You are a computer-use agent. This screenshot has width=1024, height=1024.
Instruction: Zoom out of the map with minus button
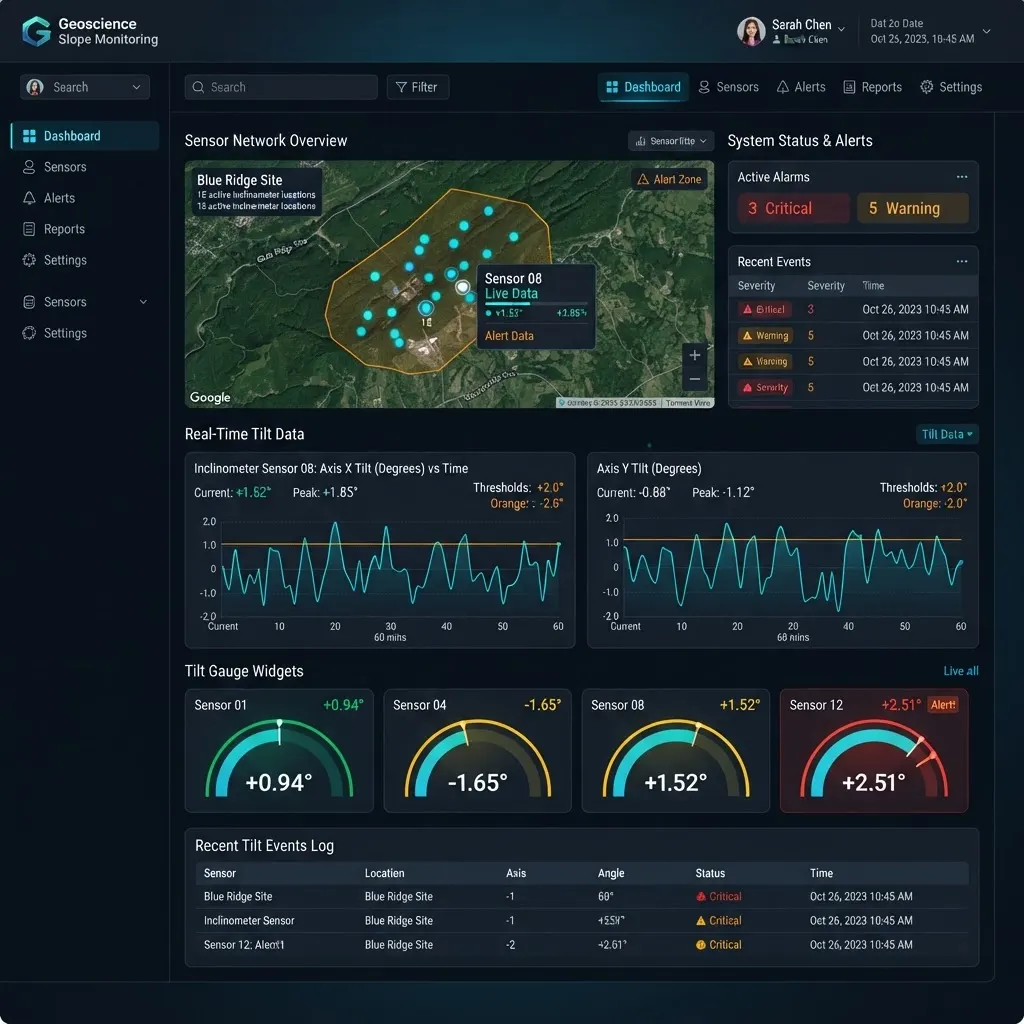tap(695, 379)
